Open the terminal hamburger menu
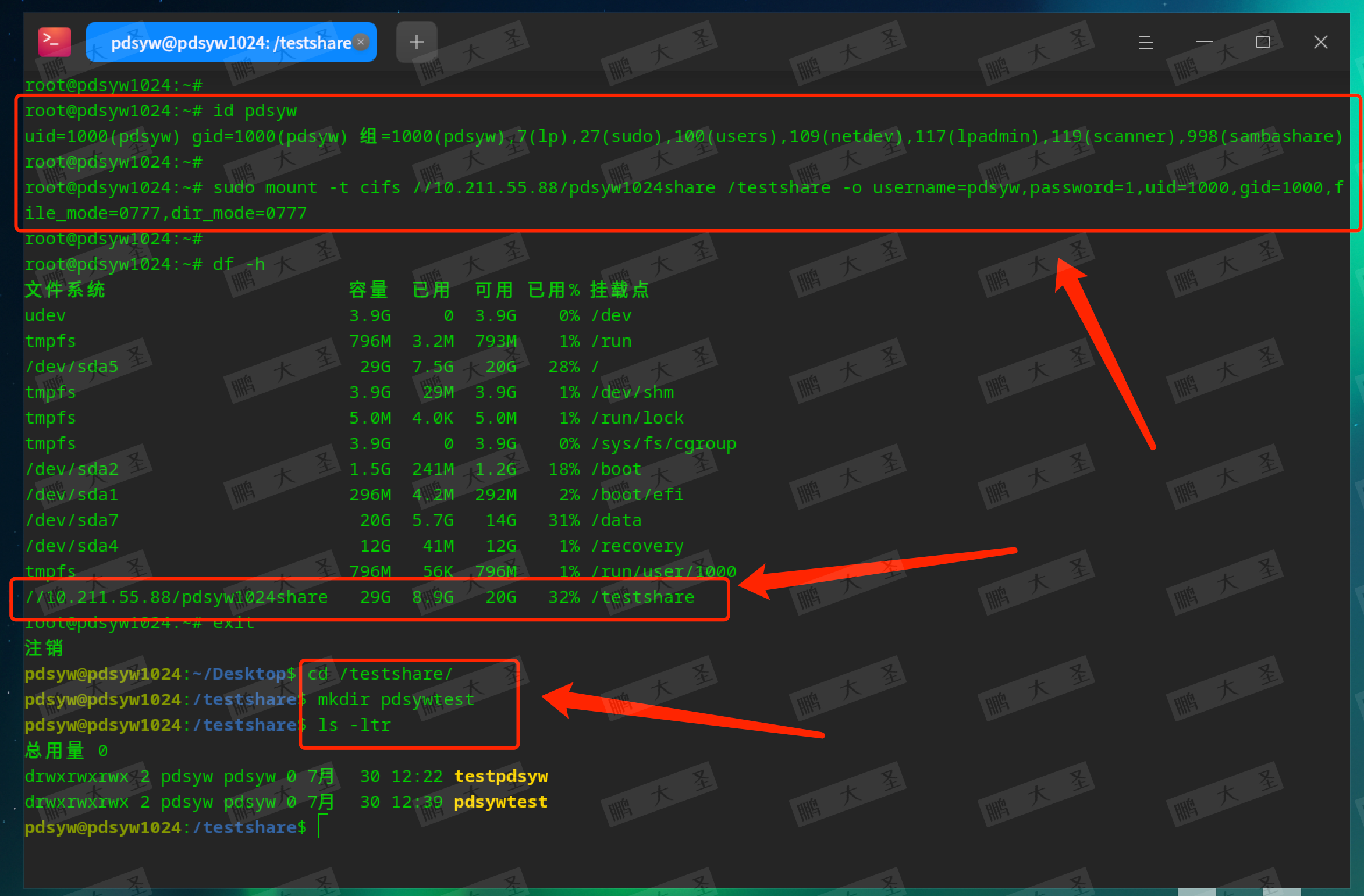The image size is (1364, 896). [1146, 42]
